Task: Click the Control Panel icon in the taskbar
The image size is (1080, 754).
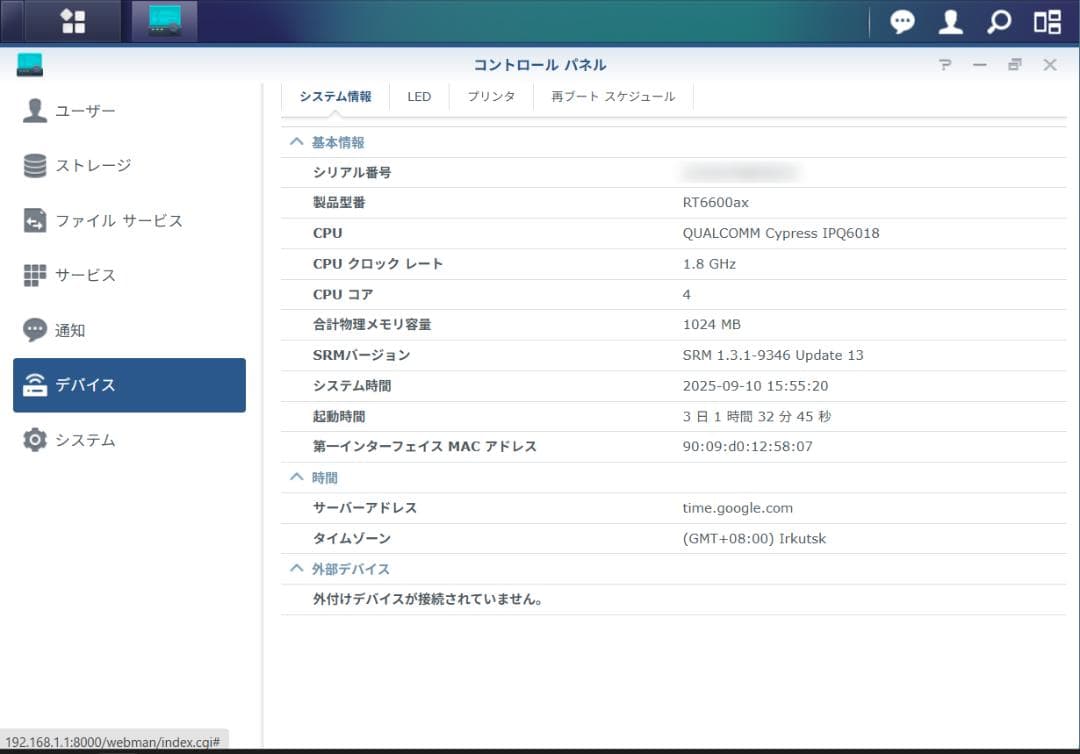Action: click(163, 21)
